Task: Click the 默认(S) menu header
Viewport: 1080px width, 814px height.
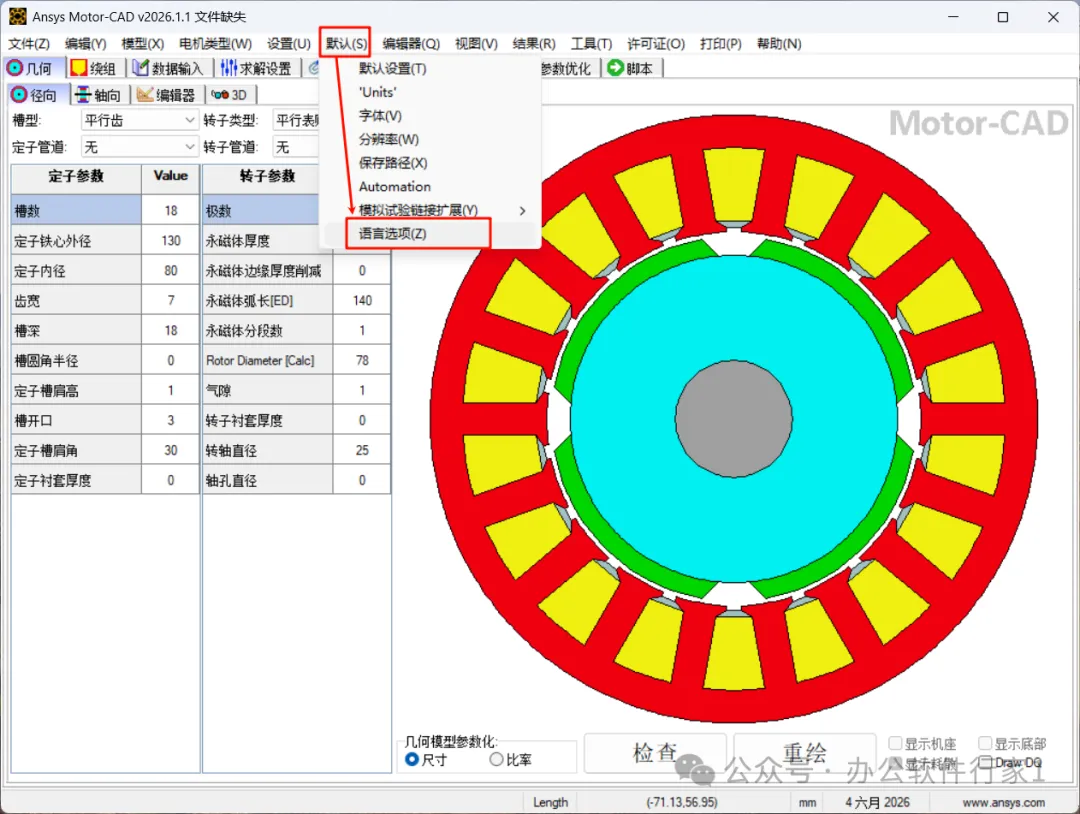Action: [x=346, y=43]
